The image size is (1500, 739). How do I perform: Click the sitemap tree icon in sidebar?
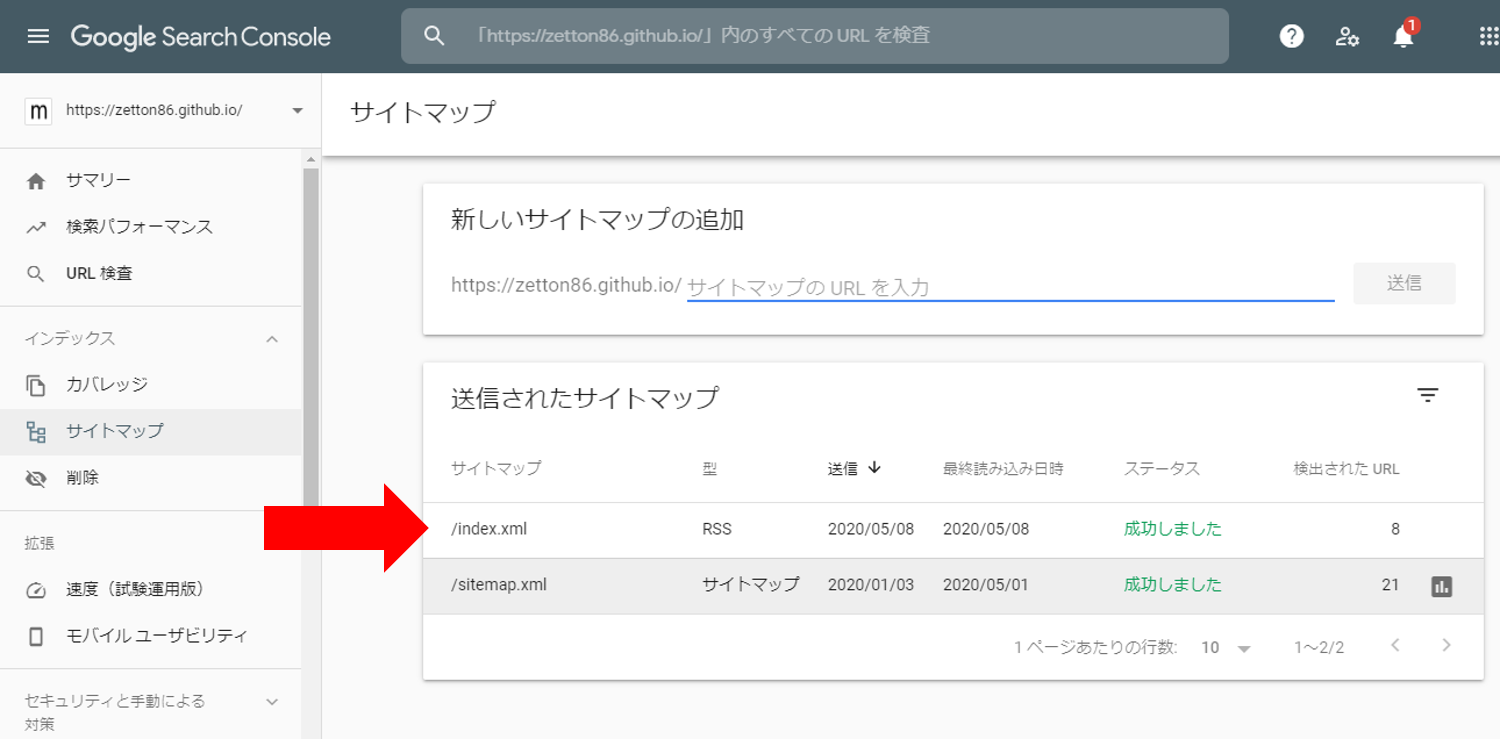click(x=36, y=432)
